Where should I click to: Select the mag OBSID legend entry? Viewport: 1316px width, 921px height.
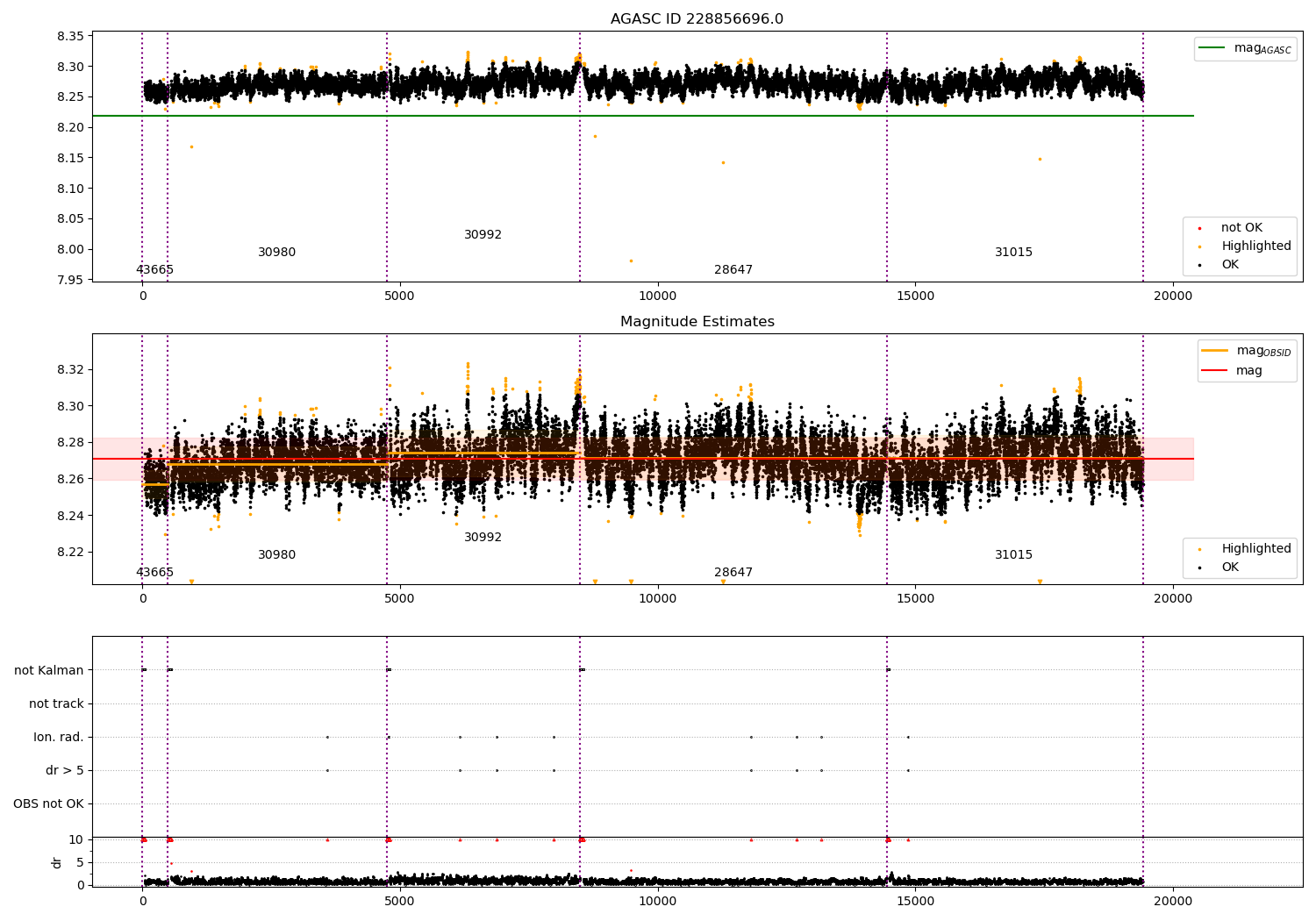click(x=1247, y=351)
